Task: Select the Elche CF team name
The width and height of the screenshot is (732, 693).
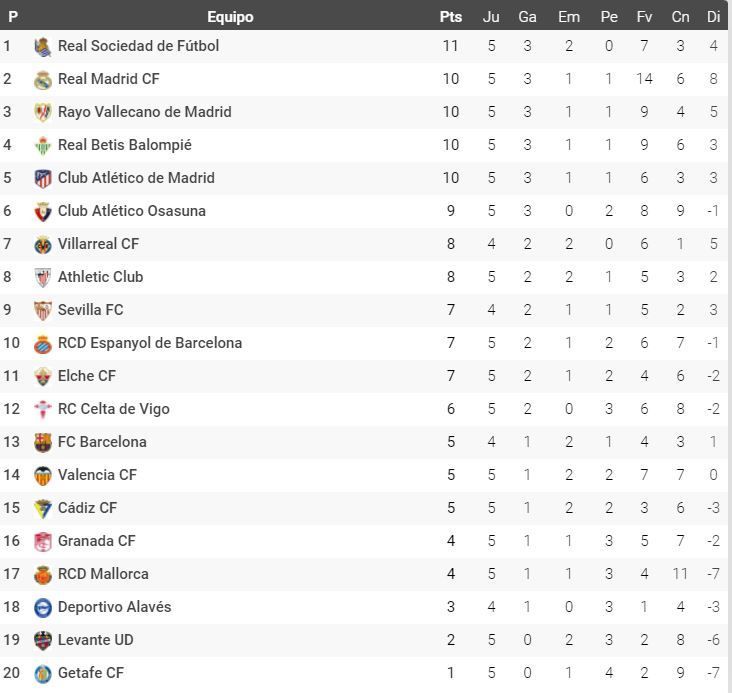Action: click(87, 376)
